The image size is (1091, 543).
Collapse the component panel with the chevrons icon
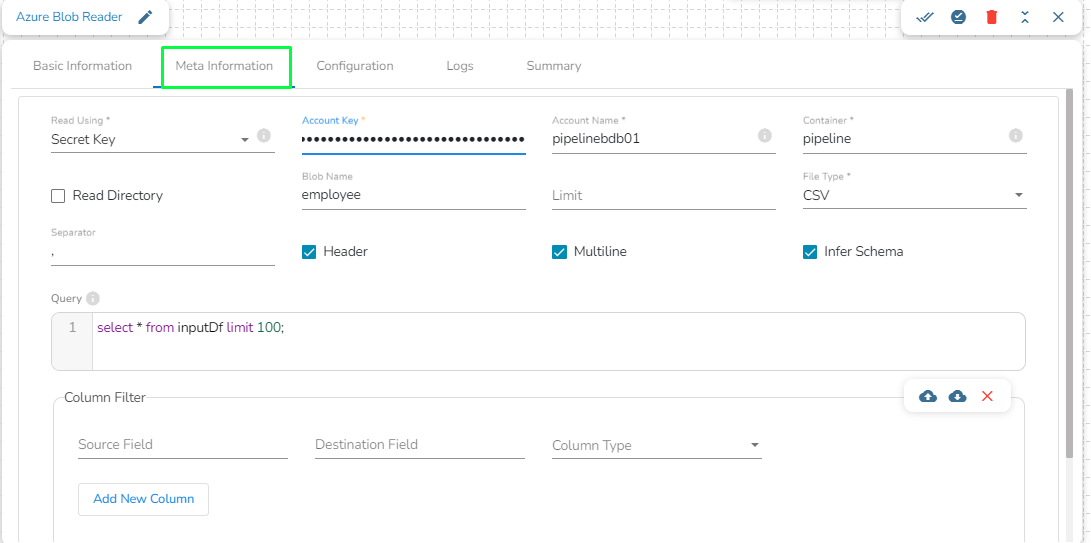tap(1025, 17)
